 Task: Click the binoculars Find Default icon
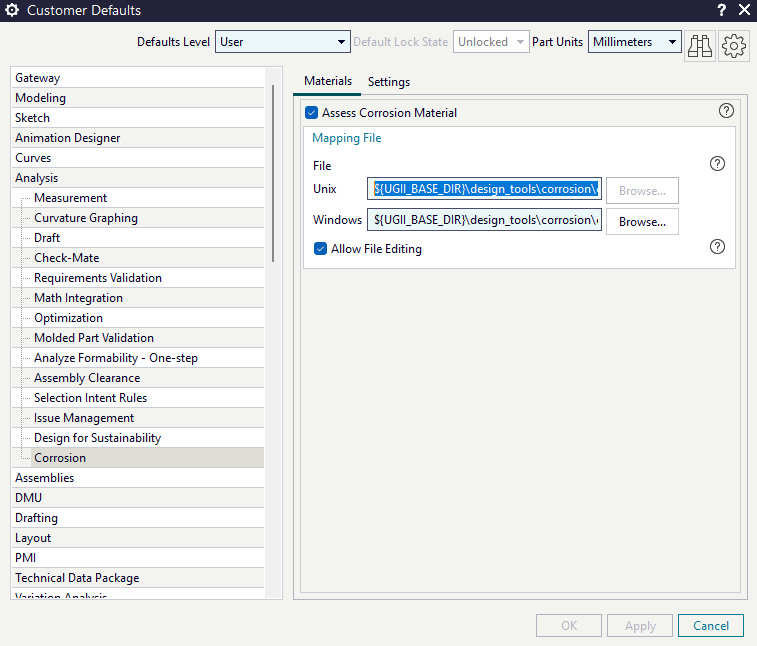700,45
